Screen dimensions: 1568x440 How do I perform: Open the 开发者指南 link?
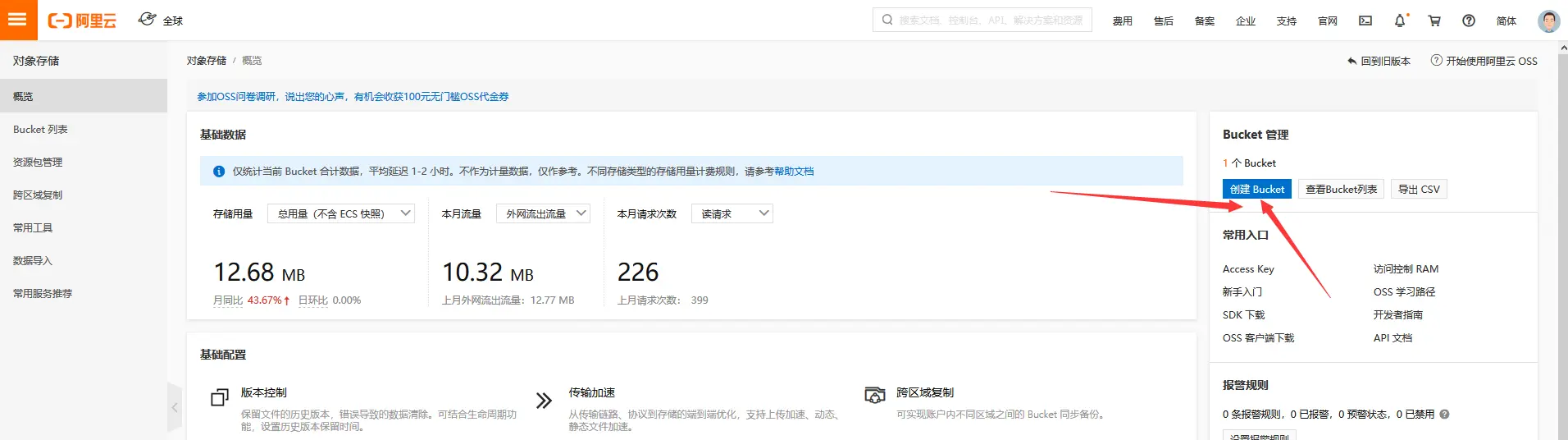coord(1398,315)
